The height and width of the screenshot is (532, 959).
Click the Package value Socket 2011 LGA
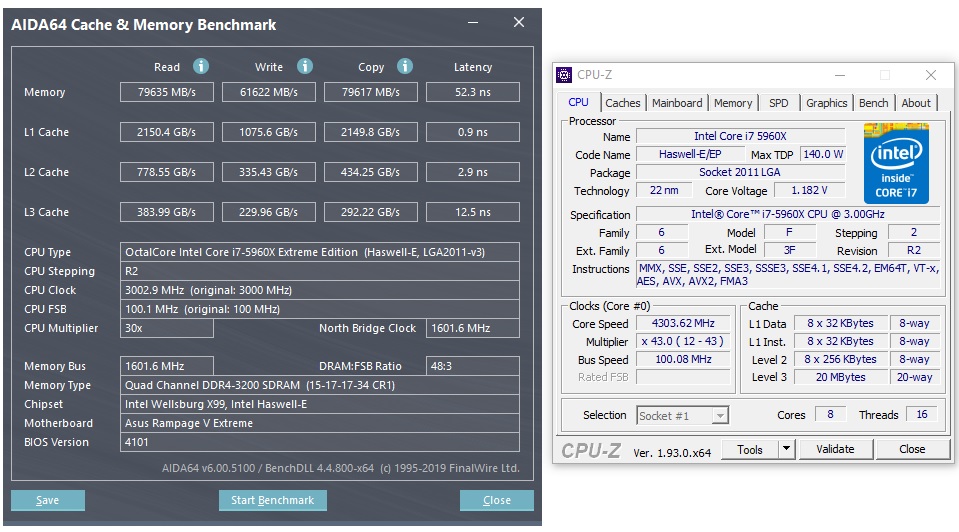[x=741, y=172]
